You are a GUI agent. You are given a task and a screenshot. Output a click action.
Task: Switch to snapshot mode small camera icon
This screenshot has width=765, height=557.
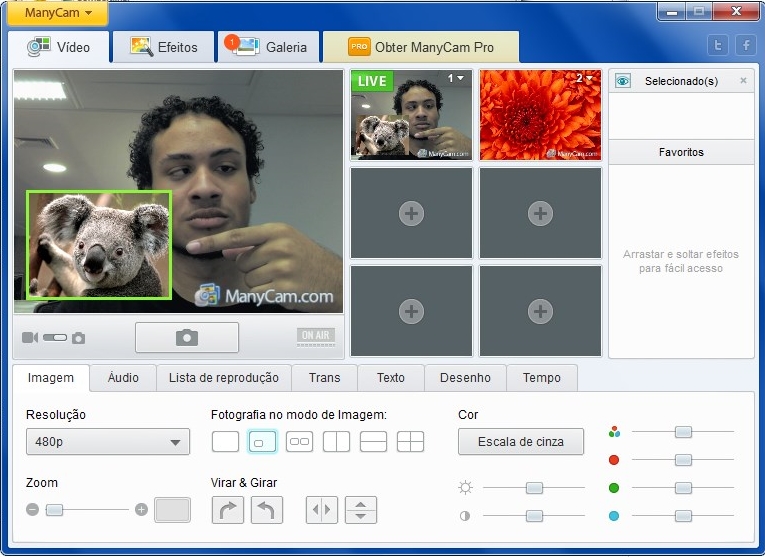point(79,338)
